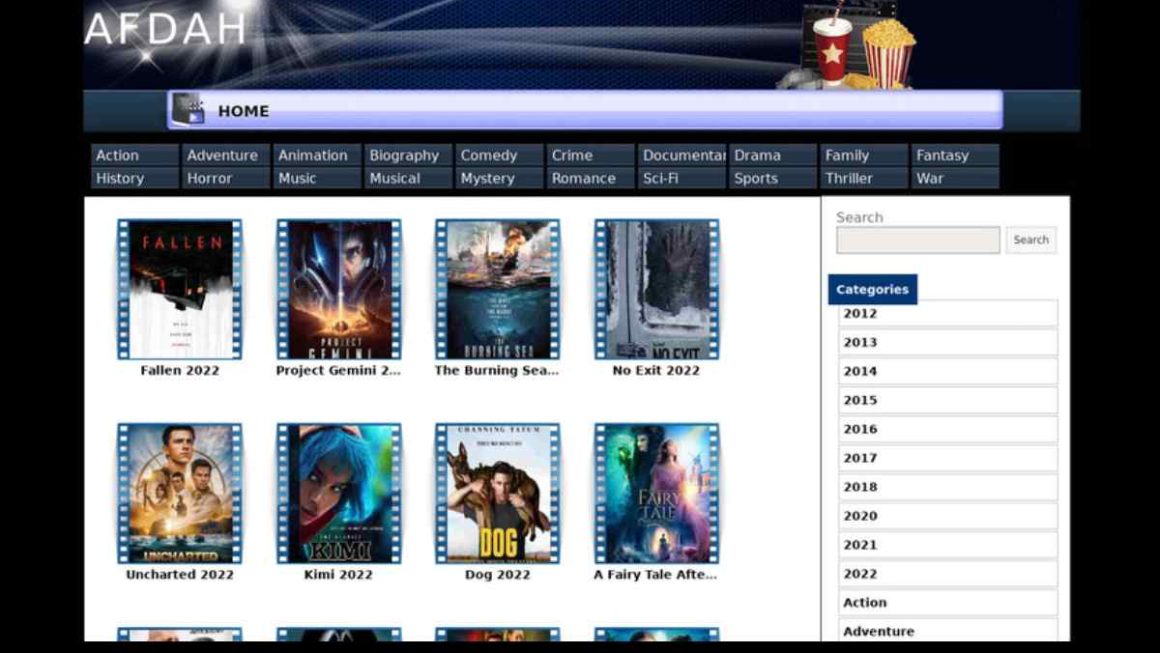This screenshot has width=1160, height=653.
Task: Open the History genre
Action: 135,178
